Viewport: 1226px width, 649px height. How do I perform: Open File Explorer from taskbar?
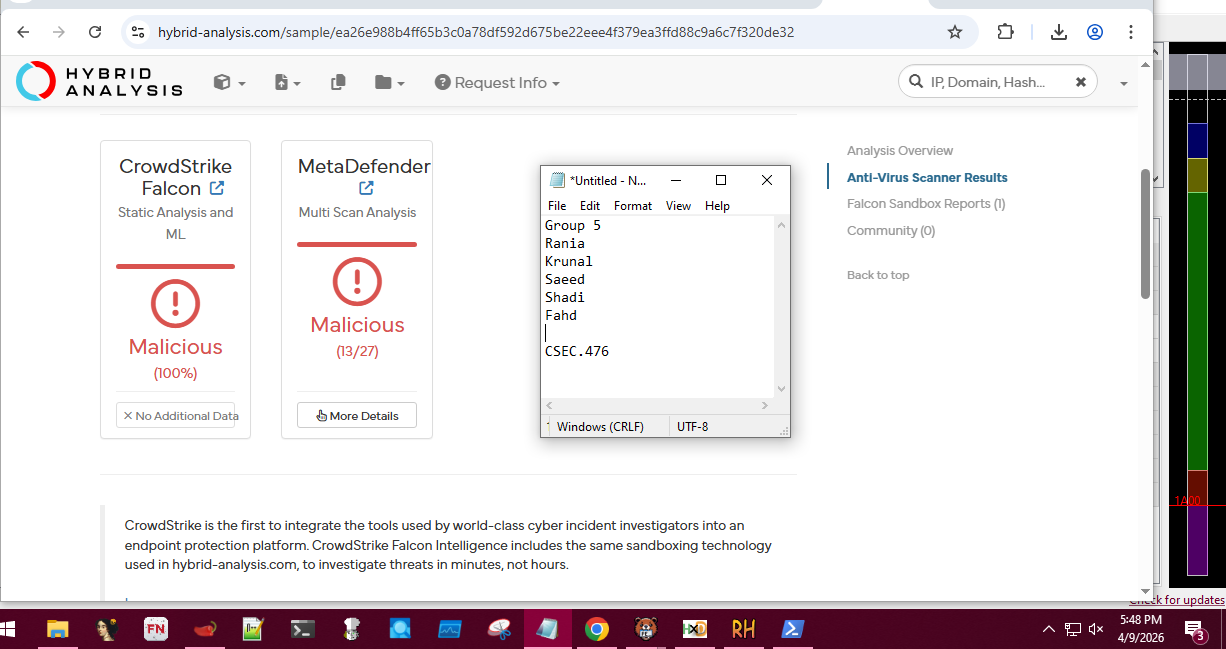coord(58,629)
